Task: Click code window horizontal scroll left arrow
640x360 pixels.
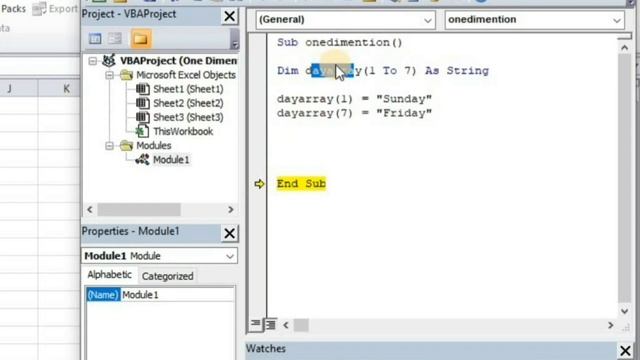Action: click(286, 325)
